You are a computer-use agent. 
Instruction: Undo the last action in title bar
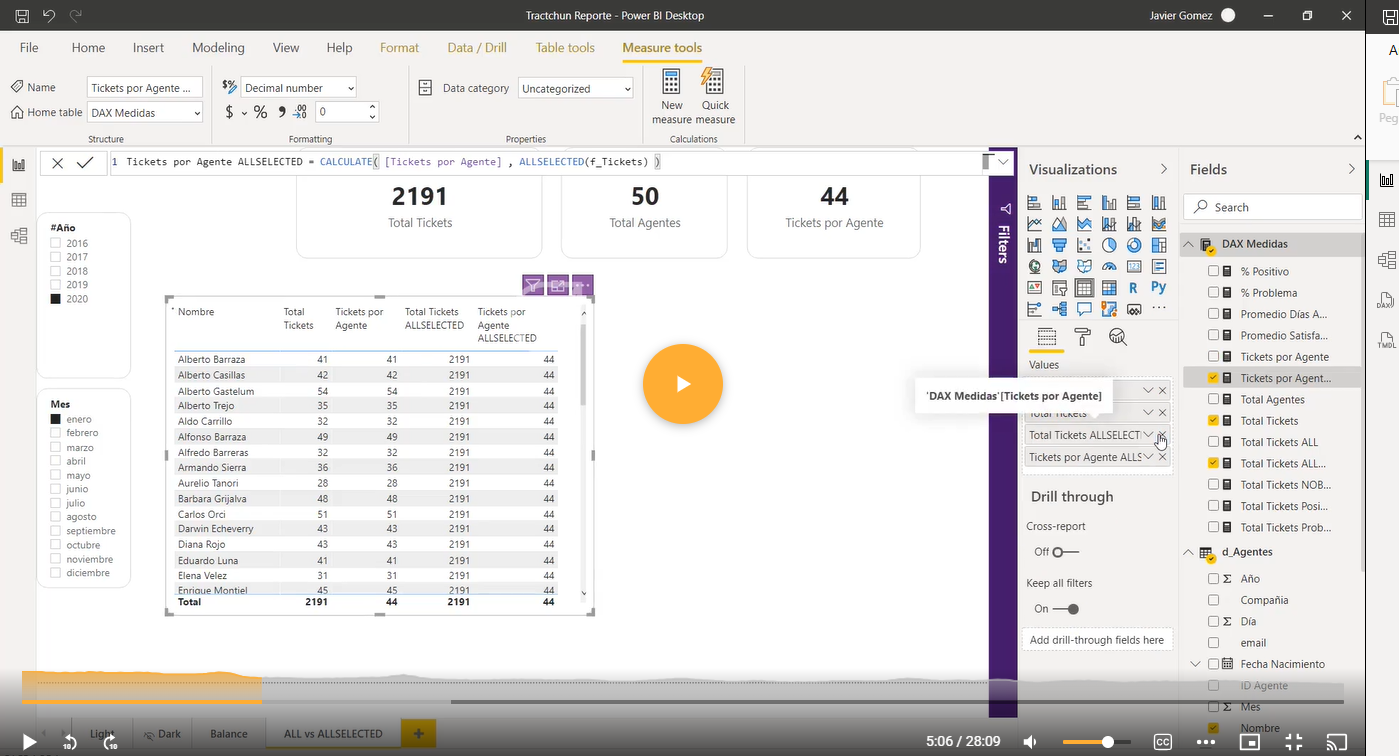(x=49, y=16)
